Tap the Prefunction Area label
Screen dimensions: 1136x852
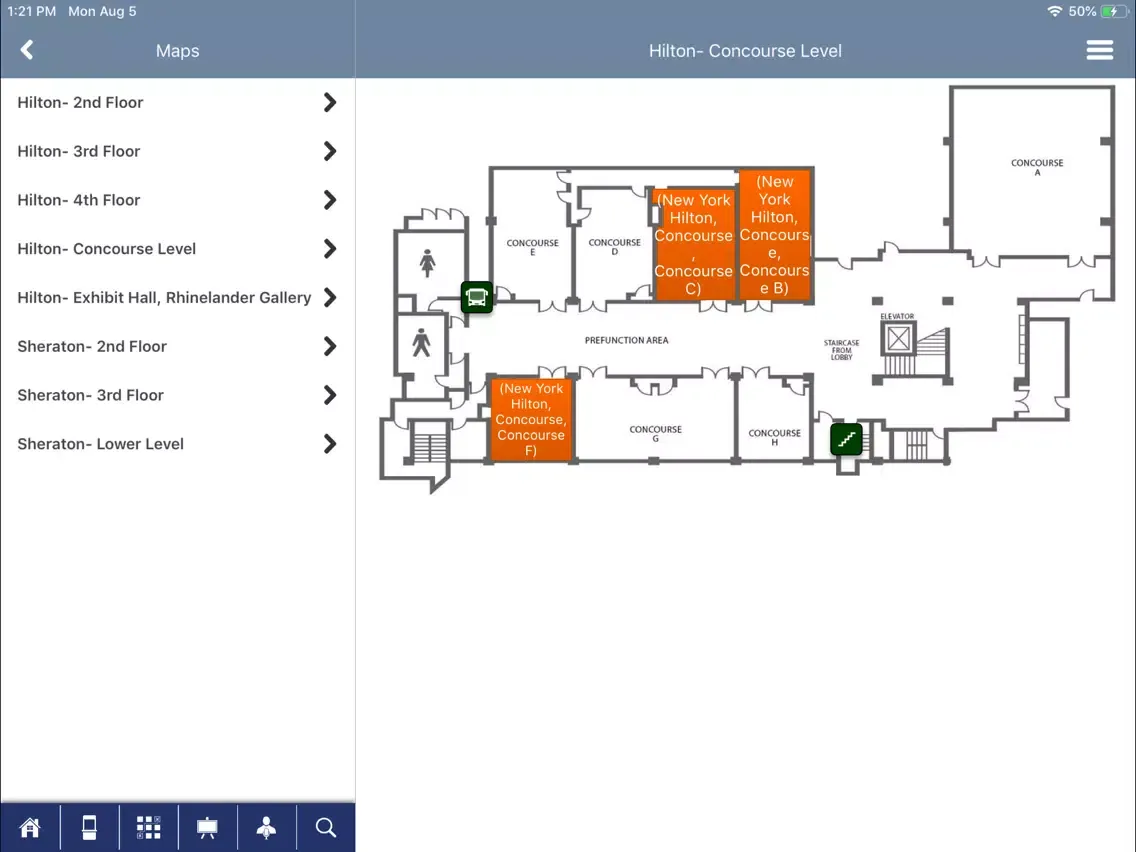pos(627,340)
